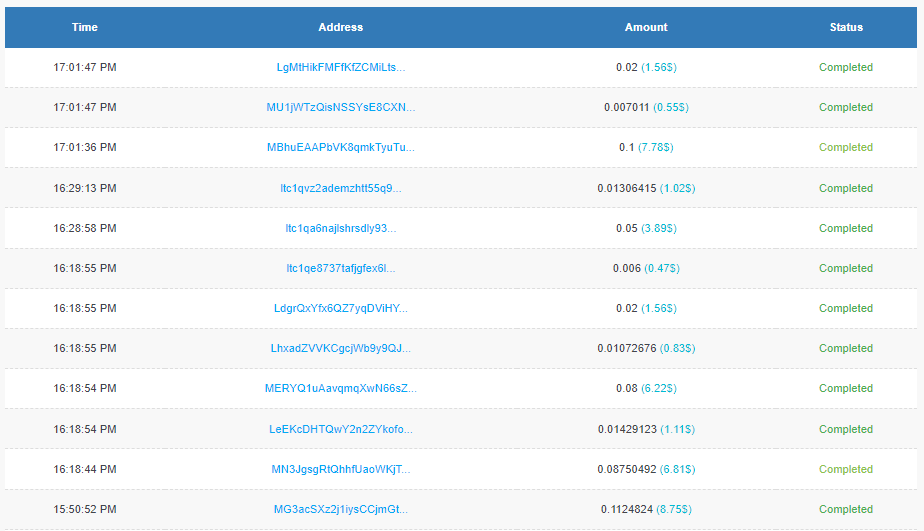The height and width of the screenshot is (531, 924).
Task: Click the 0.1124824 (8.75$) amount cell
Action: point(646,509)
